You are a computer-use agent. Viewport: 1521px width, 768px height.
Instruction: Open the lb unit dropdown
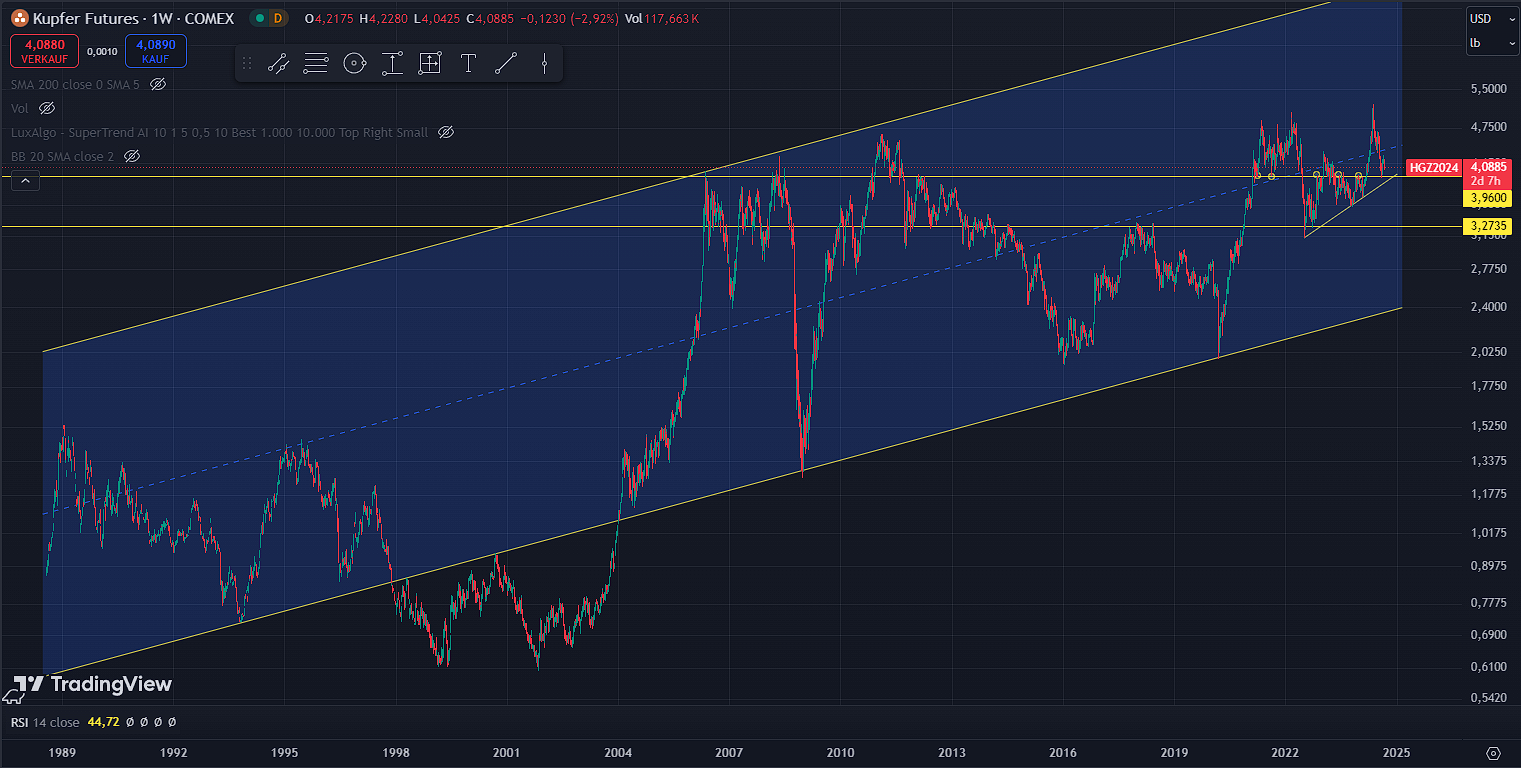pyautogui.click(x=1493, y=43)
